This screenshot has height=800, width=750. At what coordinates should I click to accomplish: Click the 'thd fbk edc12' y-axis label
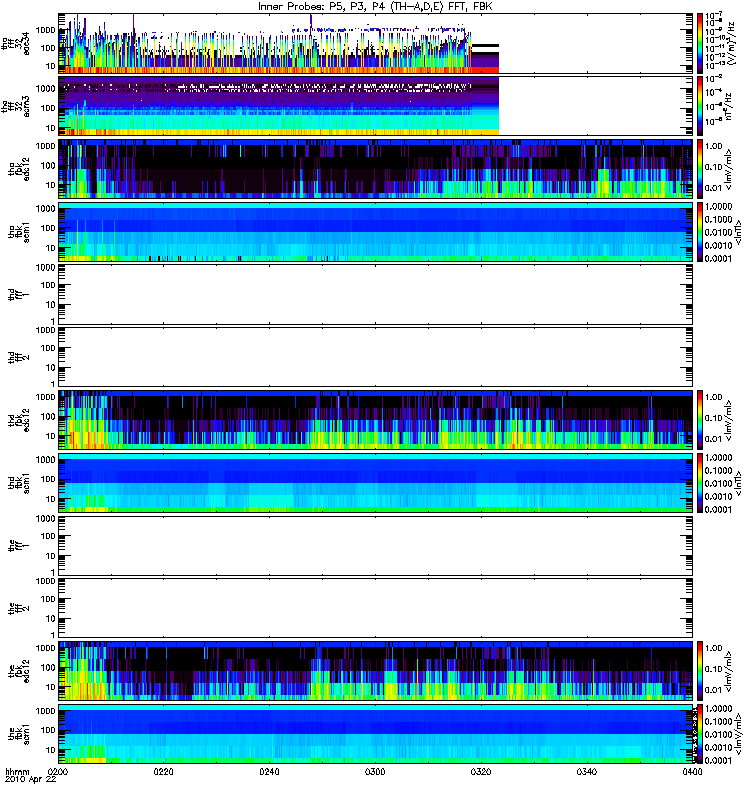tap(19, 420)
